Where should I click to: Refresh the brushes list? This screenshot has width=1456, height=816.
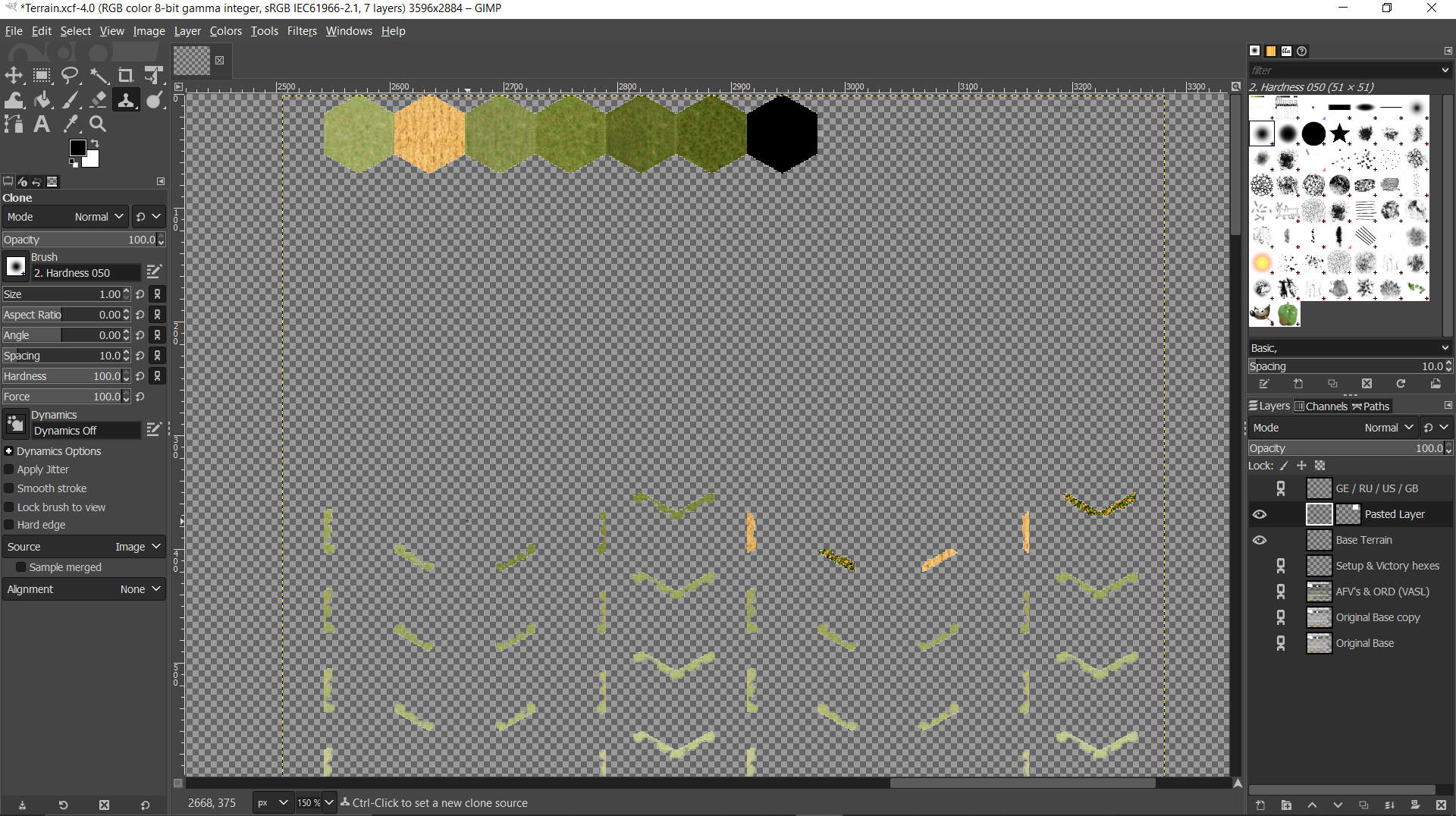click(x=1401, y=384)
